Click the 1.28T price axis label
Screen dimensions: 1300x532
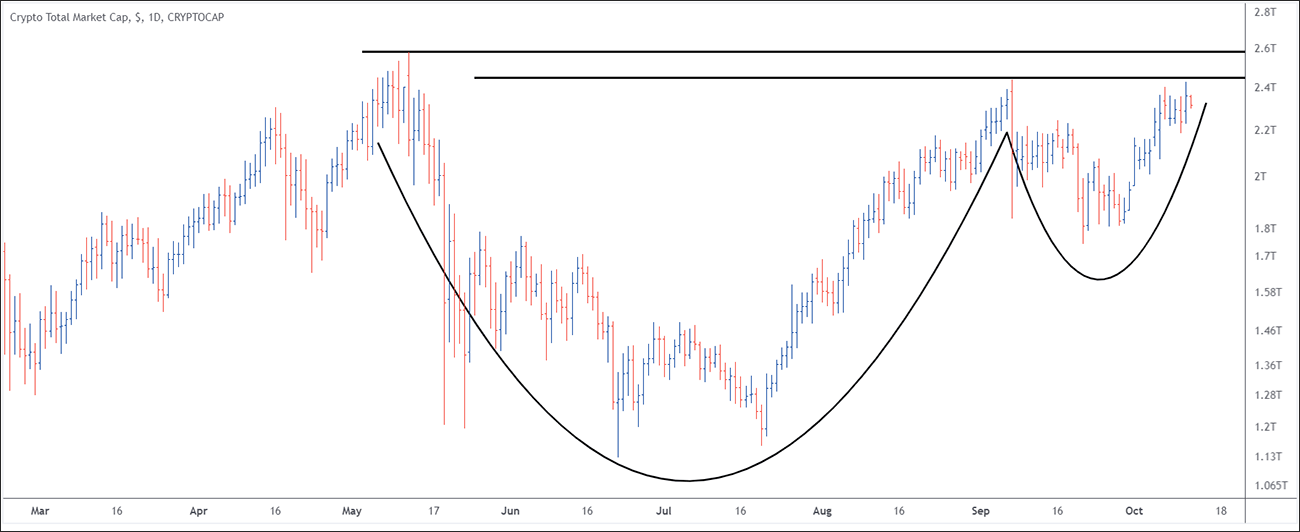click(x=1267, y=396)
